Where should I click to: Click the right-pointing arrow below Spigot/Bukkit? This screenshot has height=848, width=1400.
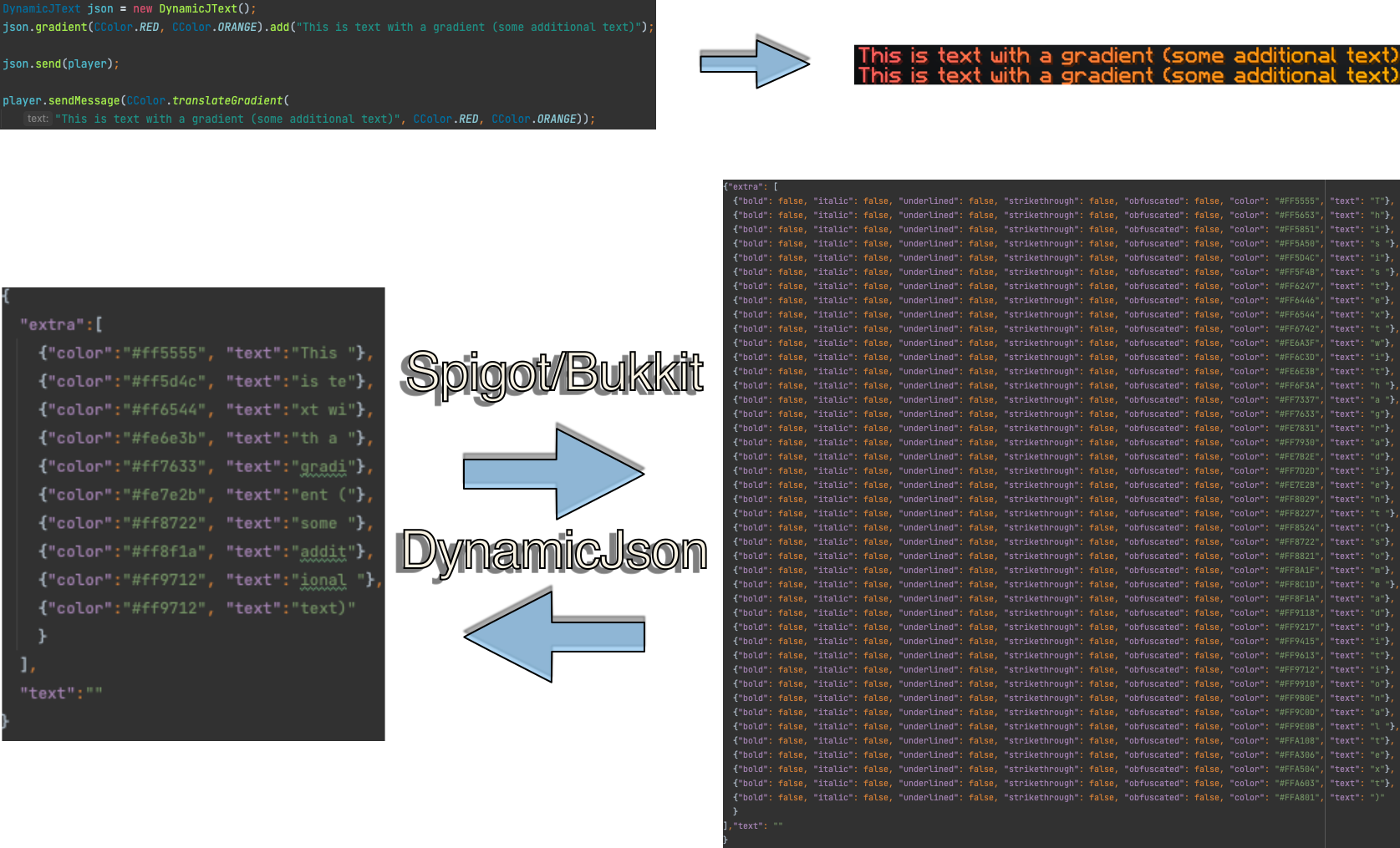coord(552,474)
